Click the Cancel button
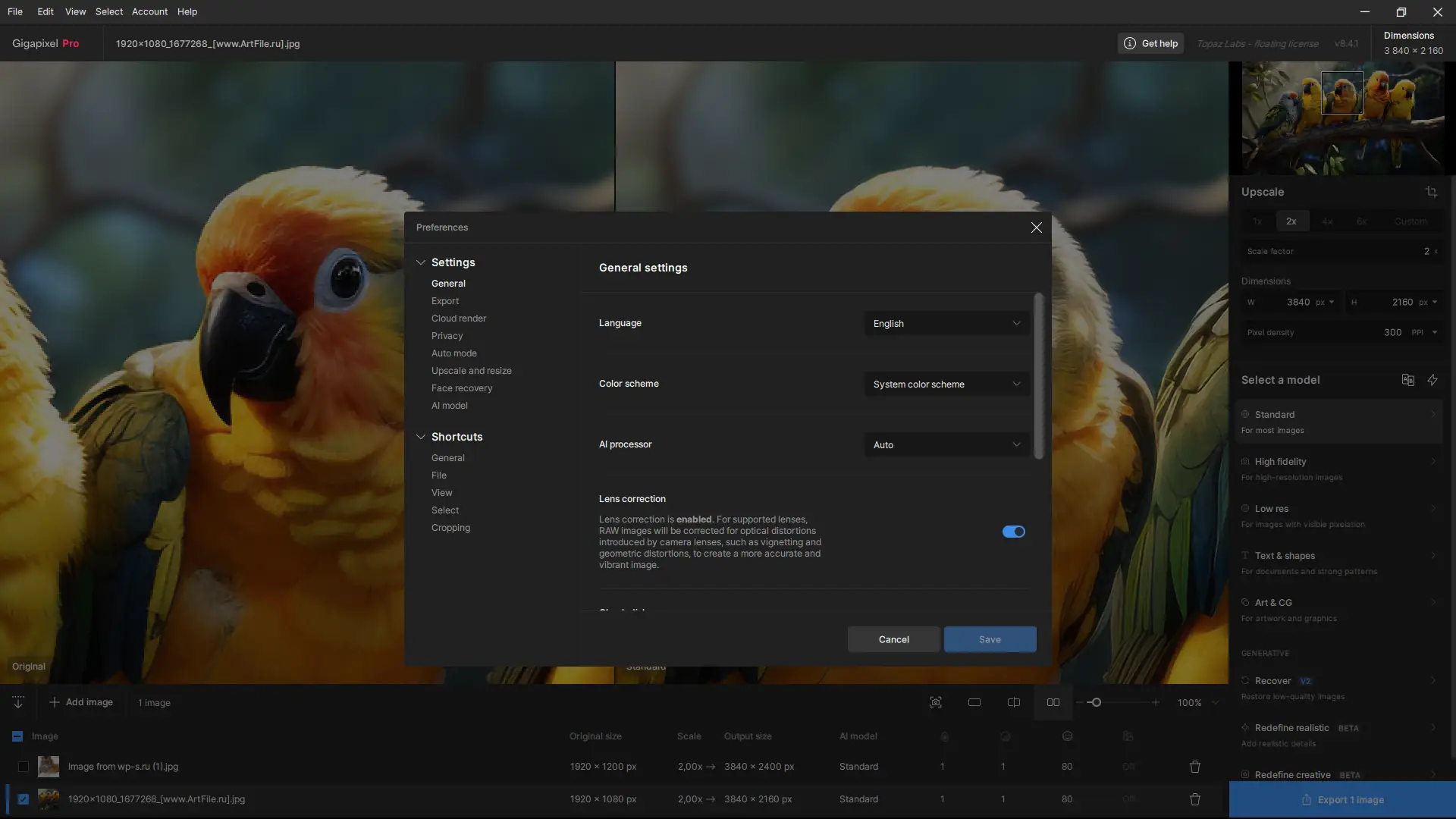This screenshot has height=819, width=1456. point(893,639)
